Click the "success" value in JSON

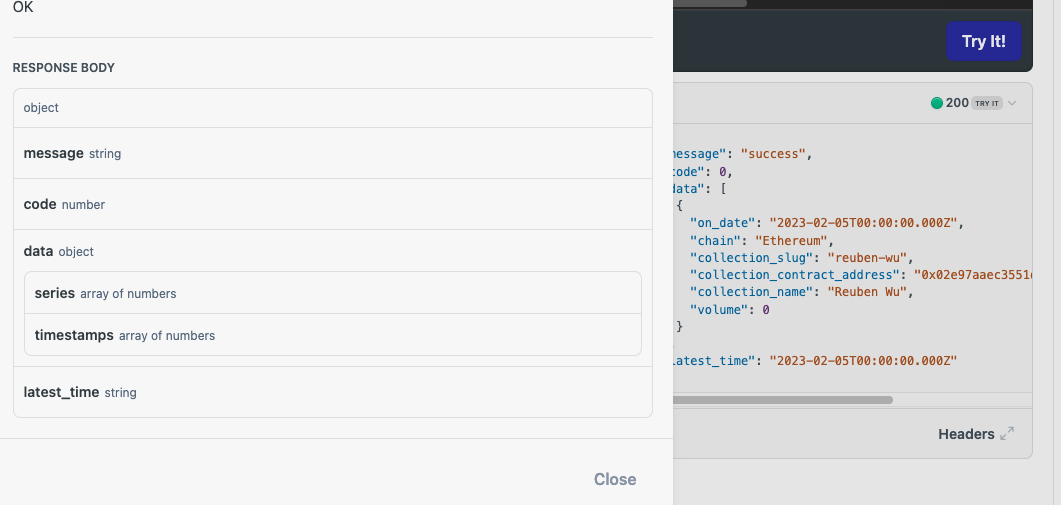pos(773,154)
